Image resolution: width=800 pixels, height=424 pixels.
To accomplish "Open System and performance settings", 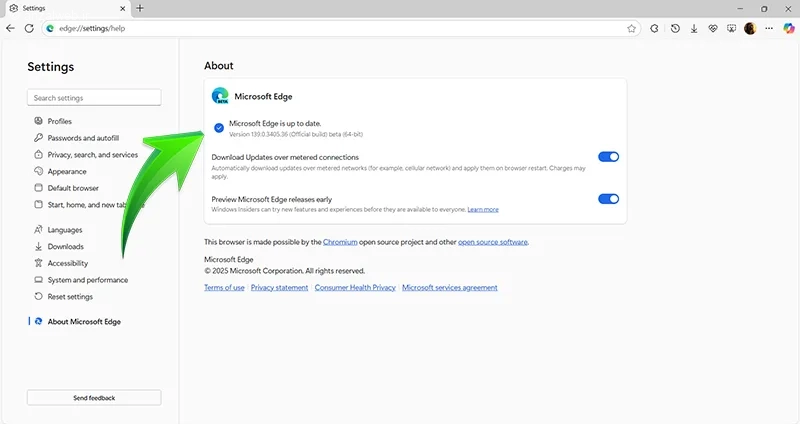I will click(87, 280).
